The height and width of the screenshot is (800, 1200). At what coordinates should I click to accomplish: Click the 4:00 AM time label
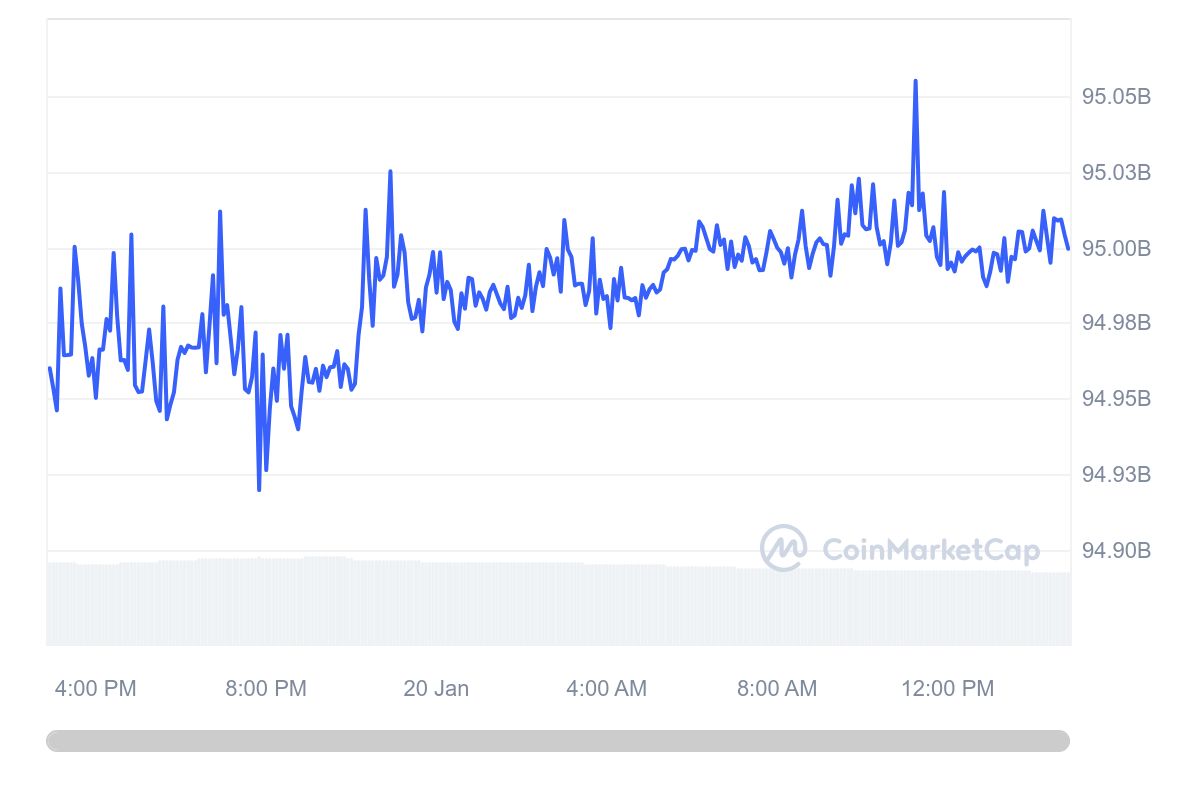coord(606,688)
